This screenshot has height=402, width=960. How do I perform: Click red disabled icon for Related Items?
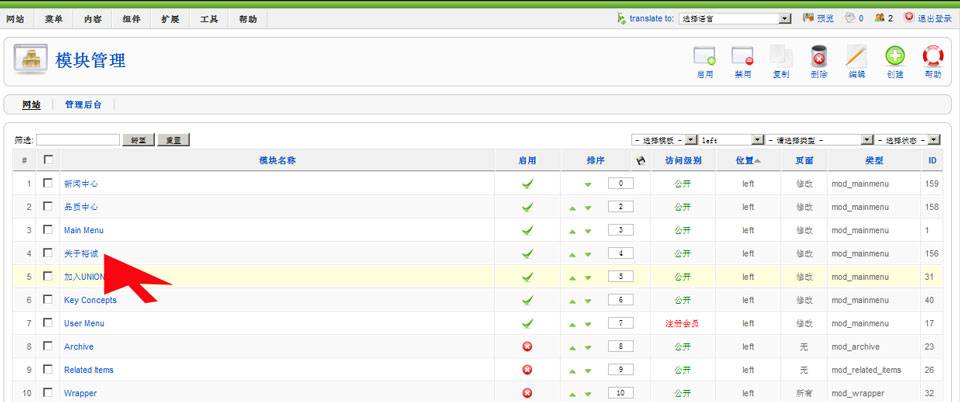pos(527,370)
